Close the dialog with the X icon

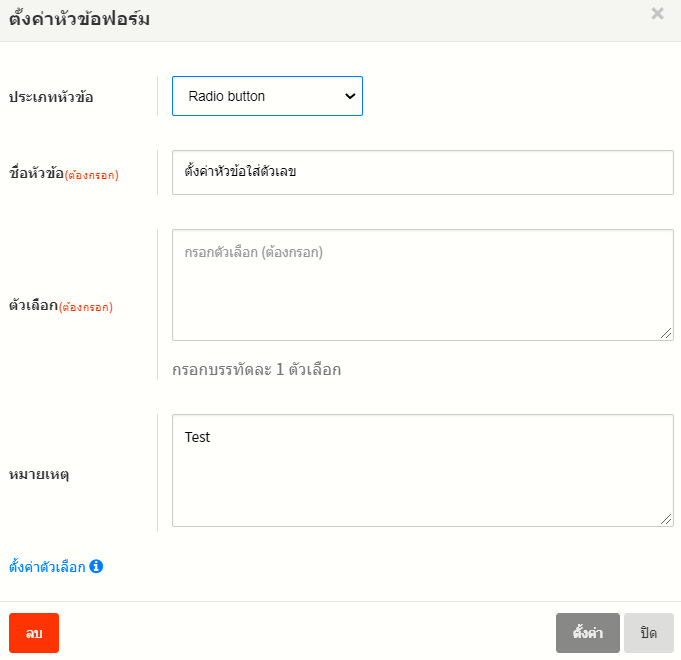pyautogui.click(x=657, y=14)
